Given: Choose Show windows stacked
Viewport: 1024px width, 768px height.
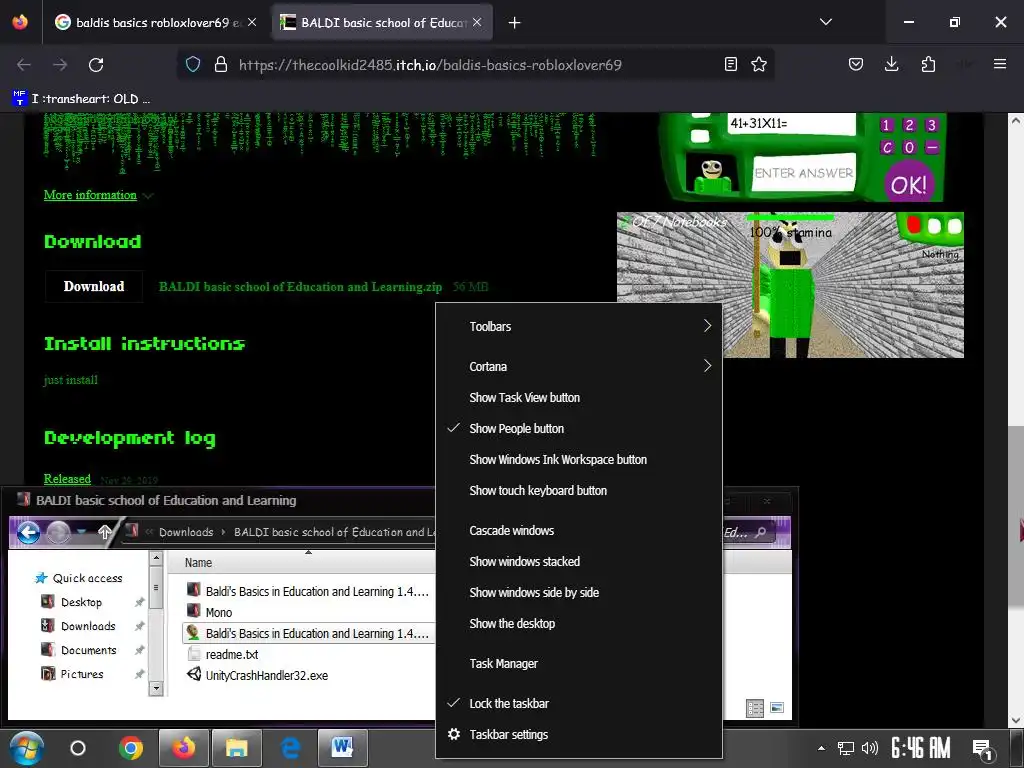Looking at the screenshot, I should (x=579, y=562).
